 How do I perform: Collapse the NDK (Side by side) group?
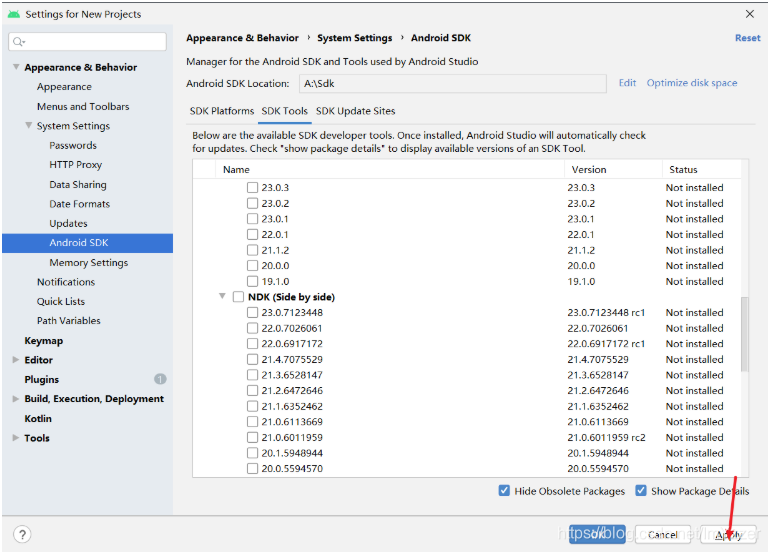point(222,296)
